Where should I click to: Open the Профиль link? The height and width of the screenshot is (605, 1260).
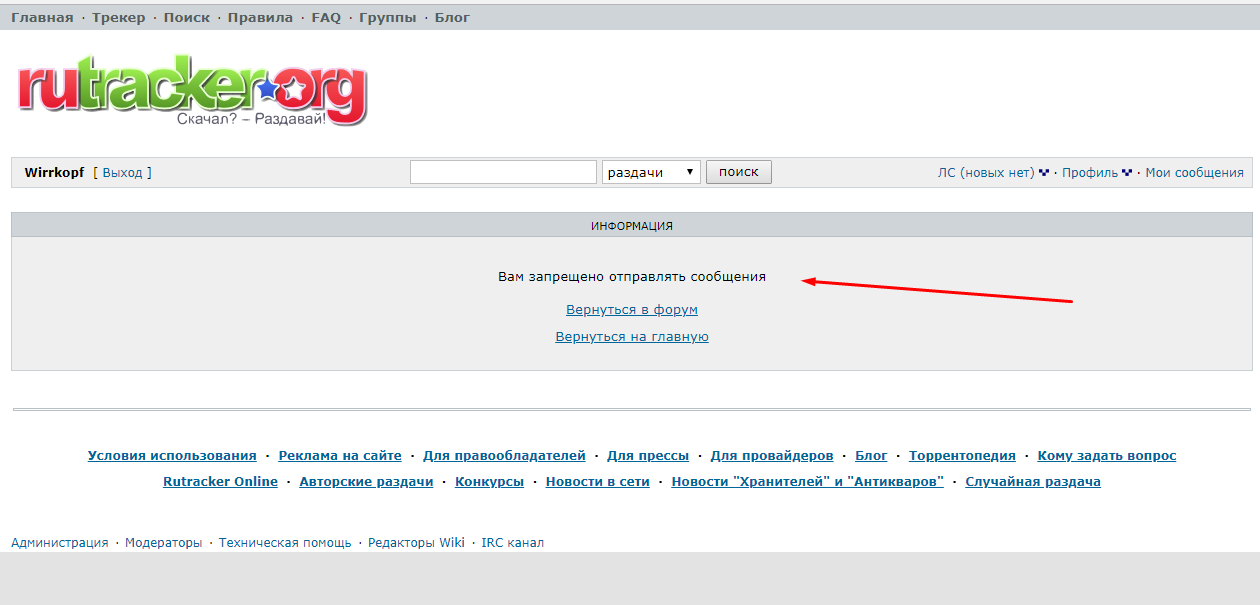coord(1090,173)
